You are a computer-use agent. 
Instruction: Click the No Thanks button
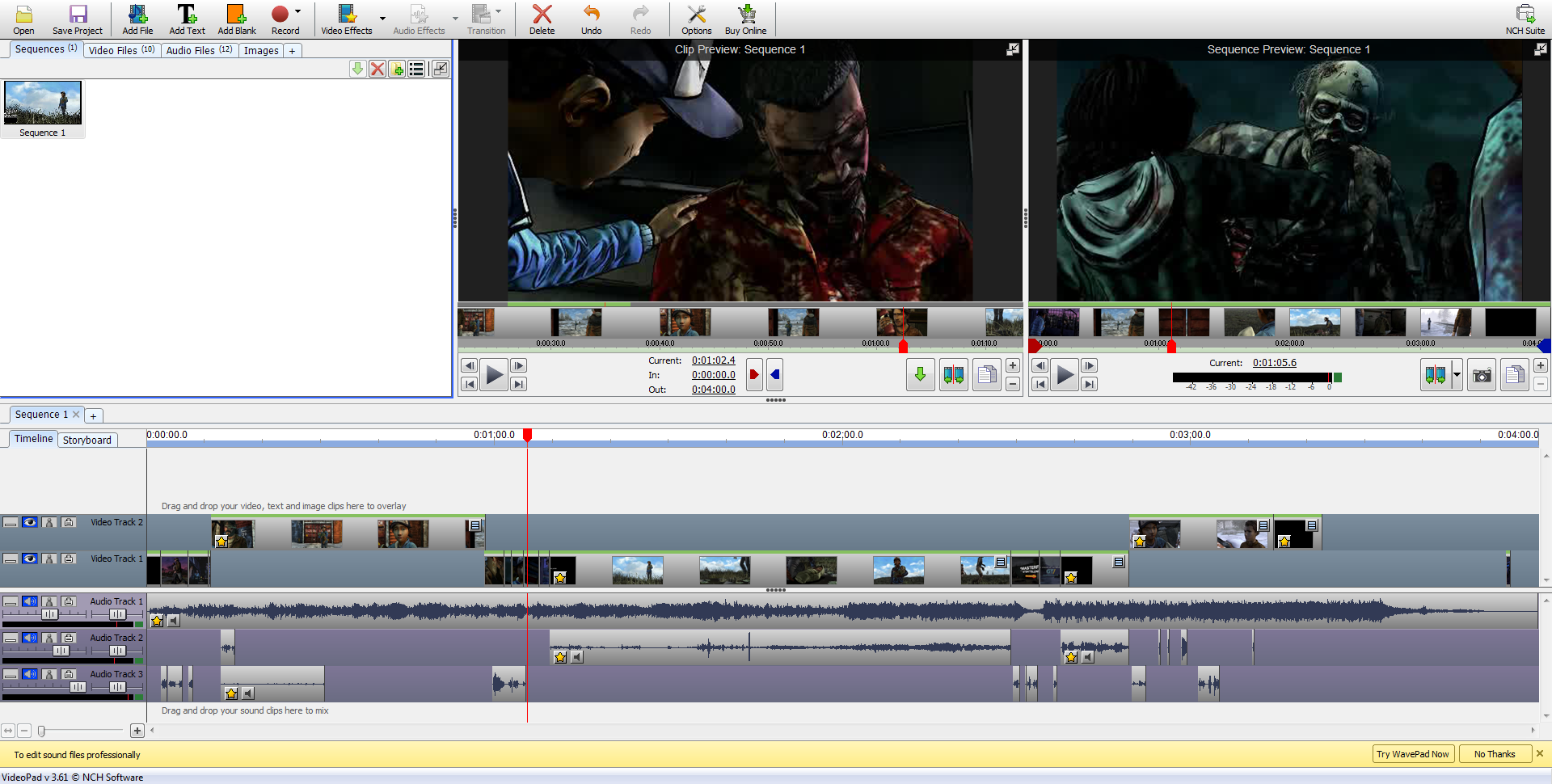click(x=1495, y=754)
